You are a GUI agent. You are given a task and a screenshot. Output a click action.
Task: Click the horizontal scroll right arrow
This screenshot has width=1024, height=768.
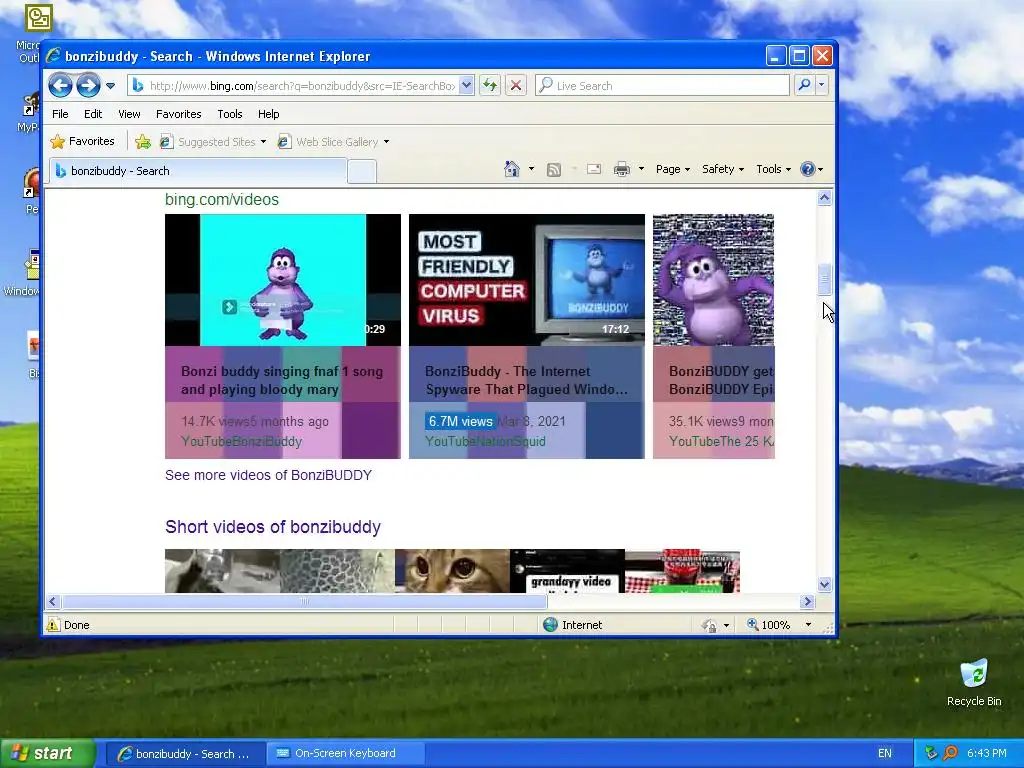tap(807, 601)
